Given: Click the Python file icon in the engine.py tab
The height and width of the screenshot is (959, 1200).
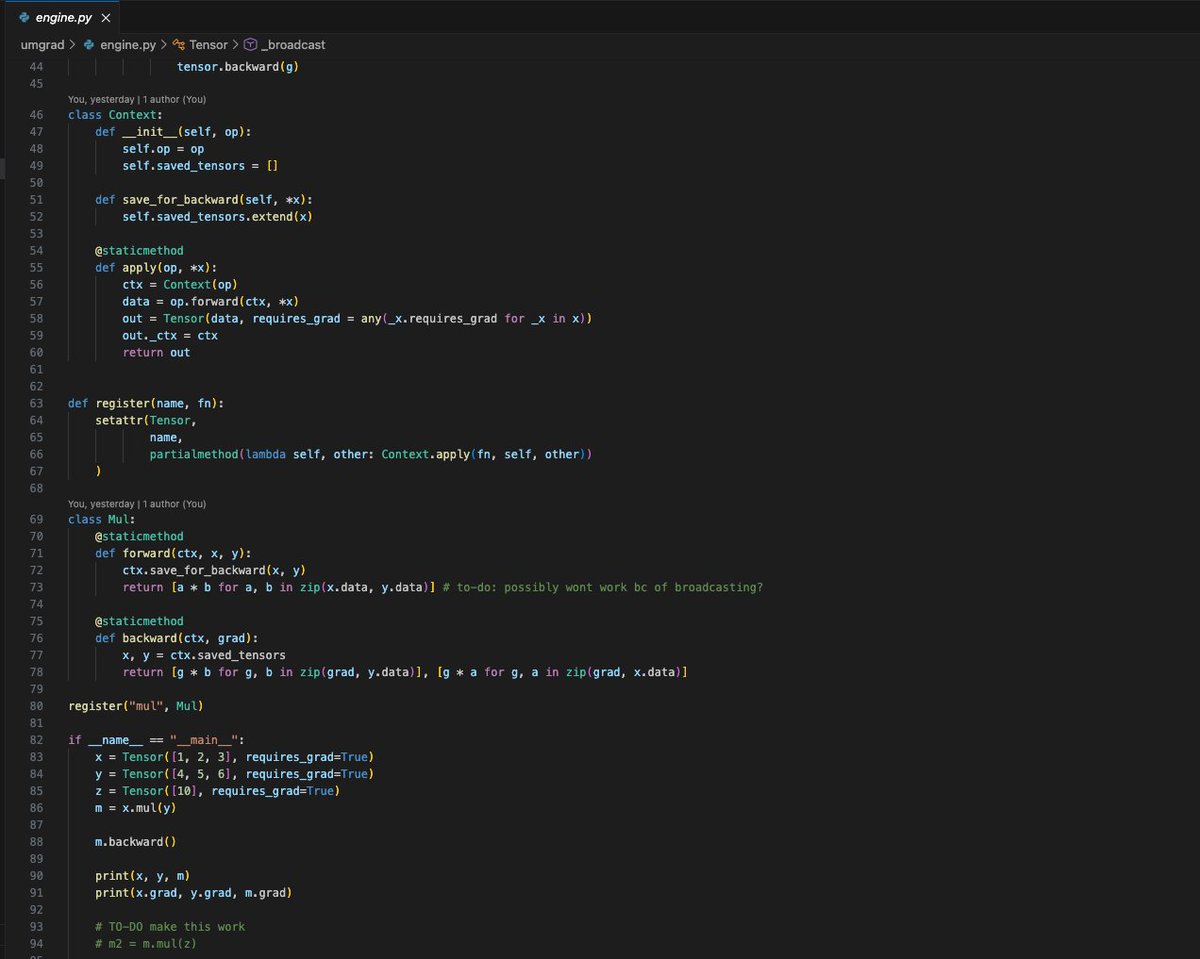Looking at the screenshot, I should (25, 17).
